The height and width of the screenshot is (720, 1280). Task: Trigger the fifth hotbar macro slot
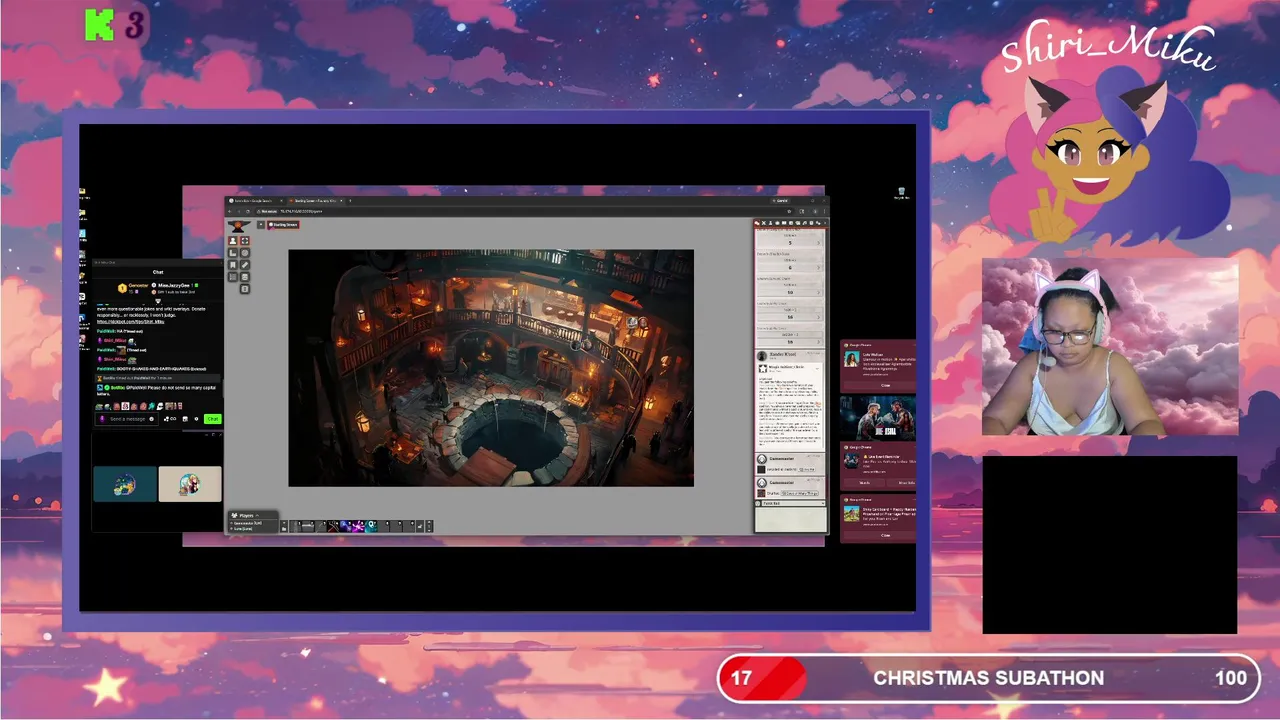point(346,527)
